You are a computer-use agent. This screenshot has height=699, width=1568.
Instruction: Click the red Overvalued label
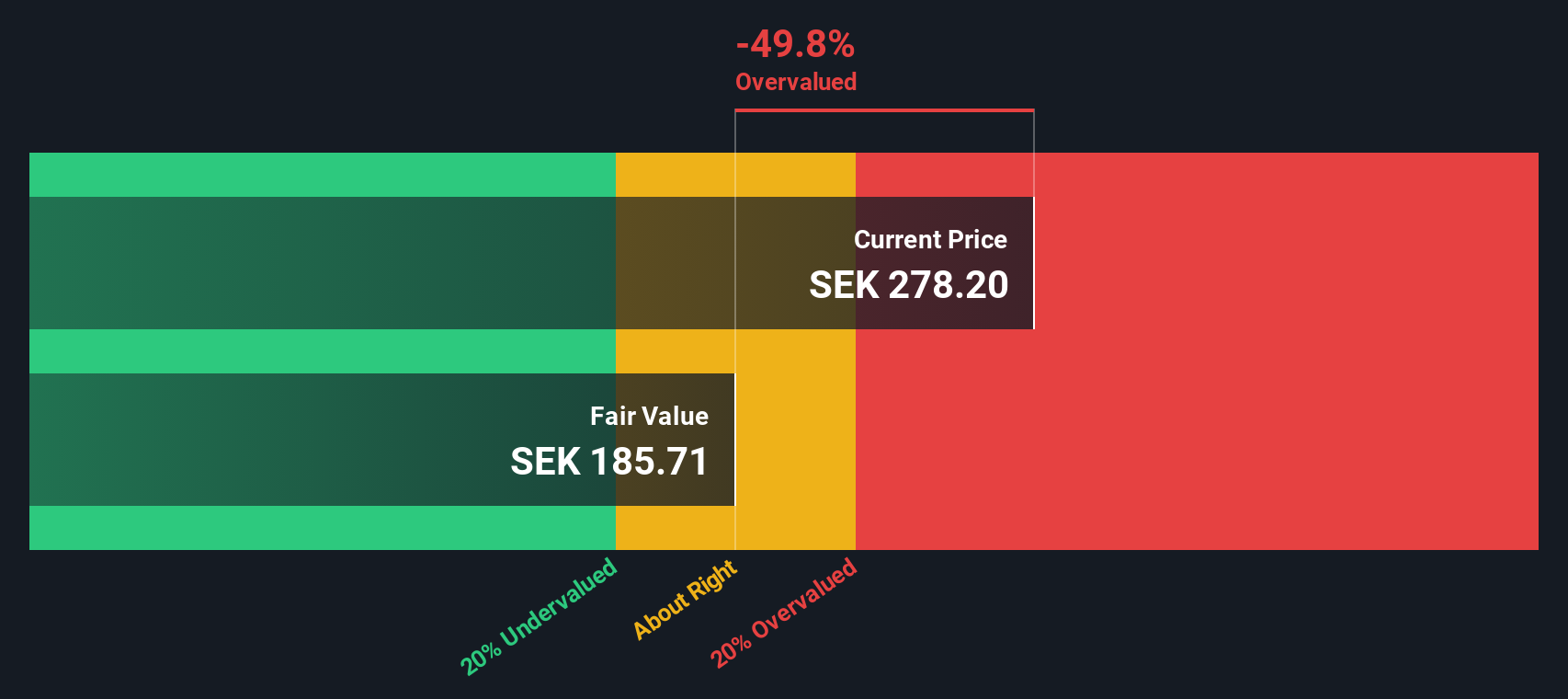pyautogui.click(x=796, y=82)
